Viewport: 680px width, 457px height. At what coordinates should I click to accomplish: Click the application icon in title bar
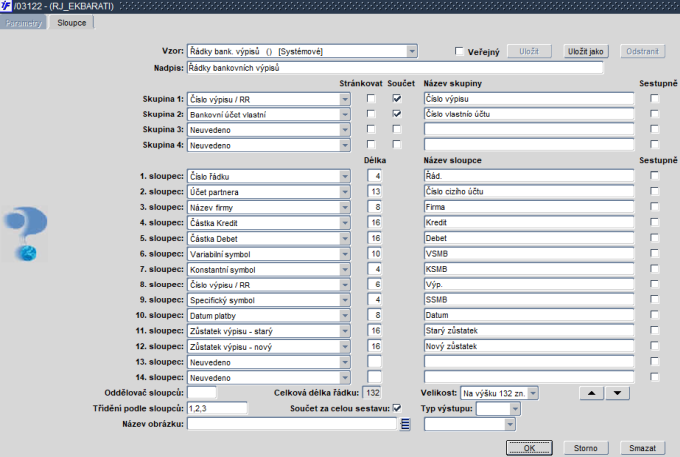(x=7, y=7)
